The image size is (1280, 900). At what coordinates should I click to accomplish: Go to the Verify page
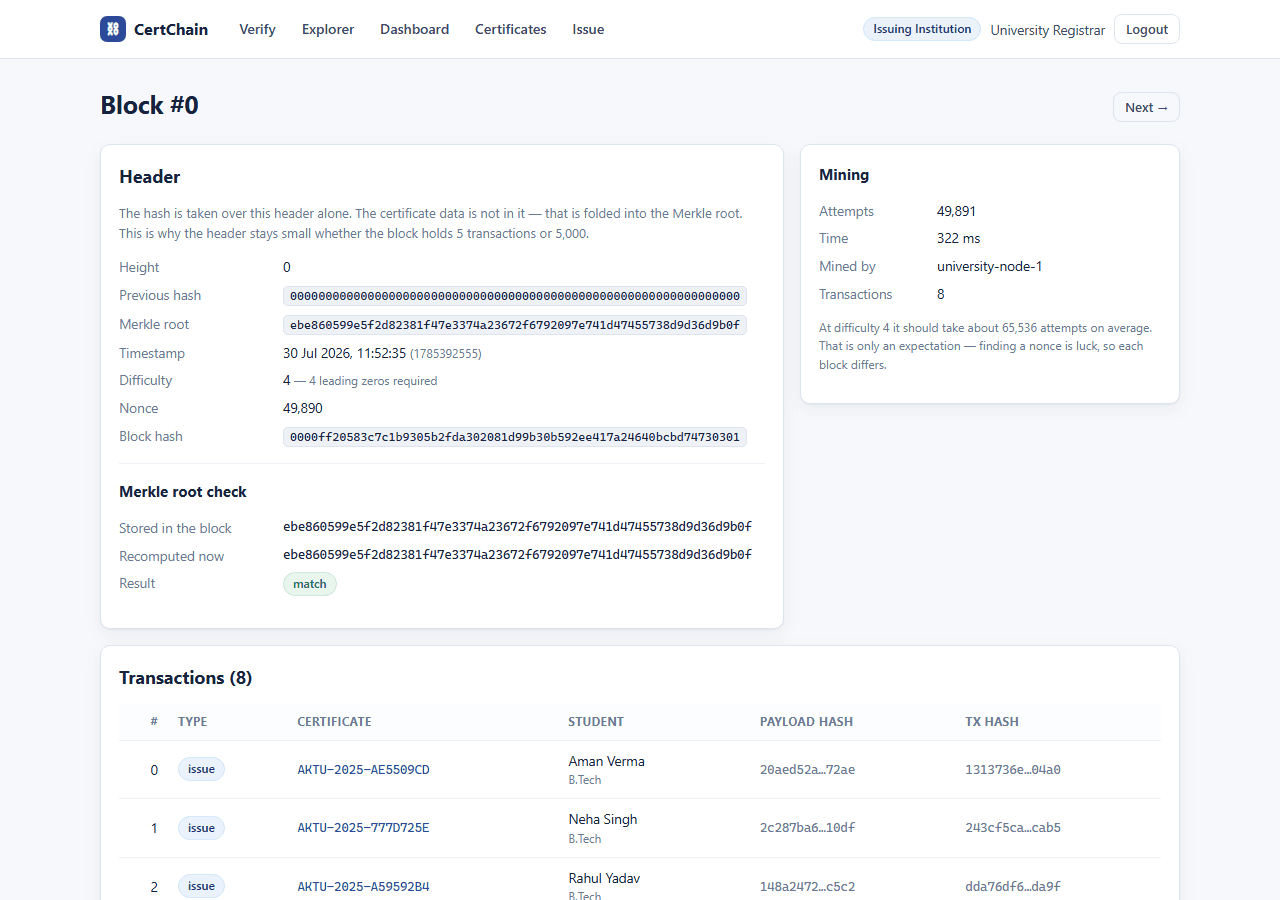257,29
